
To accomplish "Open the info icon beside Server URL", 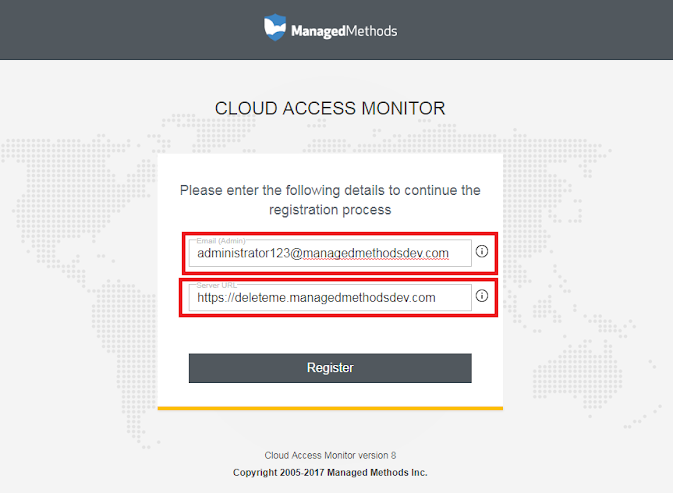I will (x=482, y=296).
